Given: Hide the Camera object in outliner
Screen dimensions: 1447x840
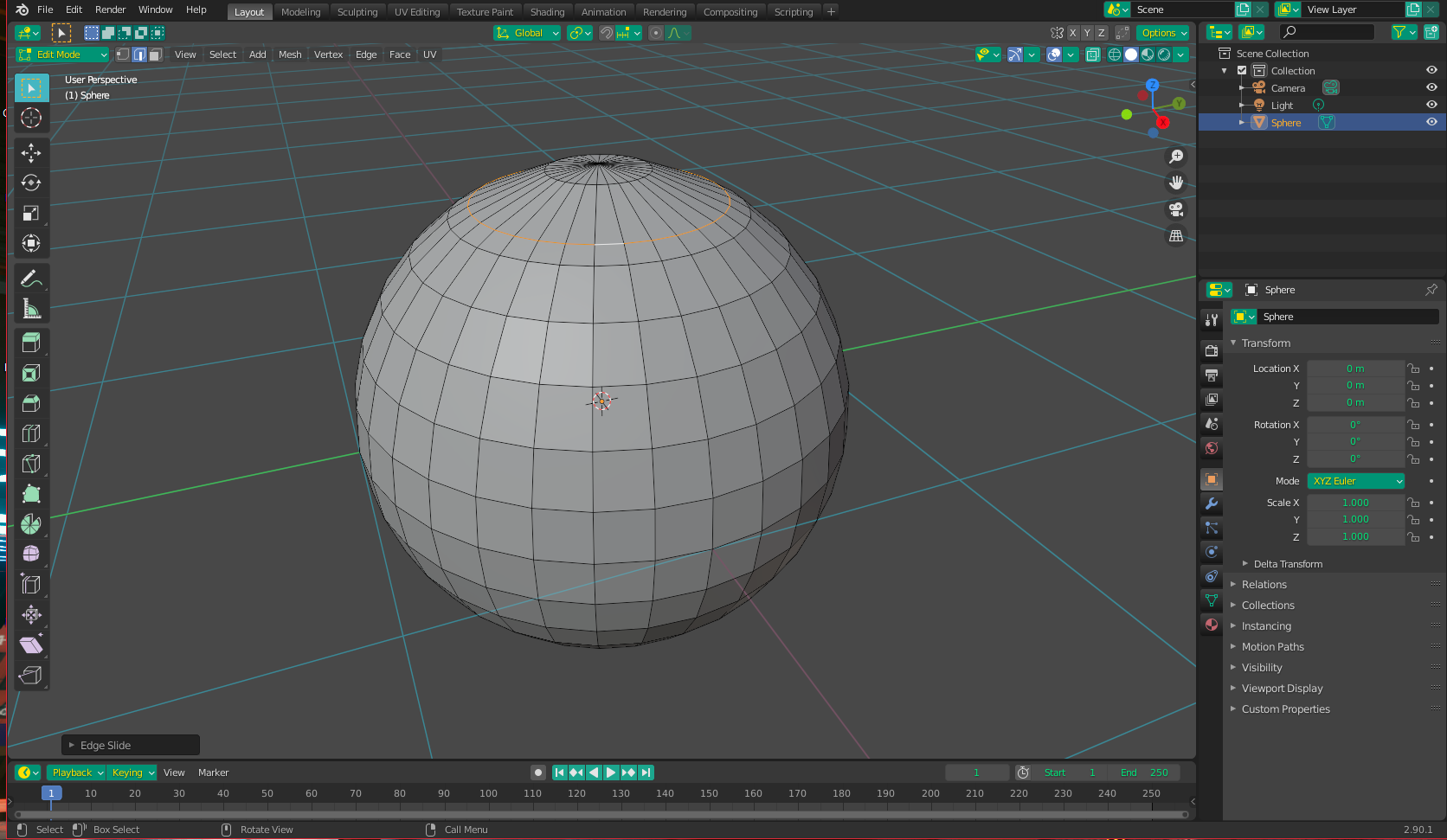Looking at the screenshot, I should [x=1431, y=88].
